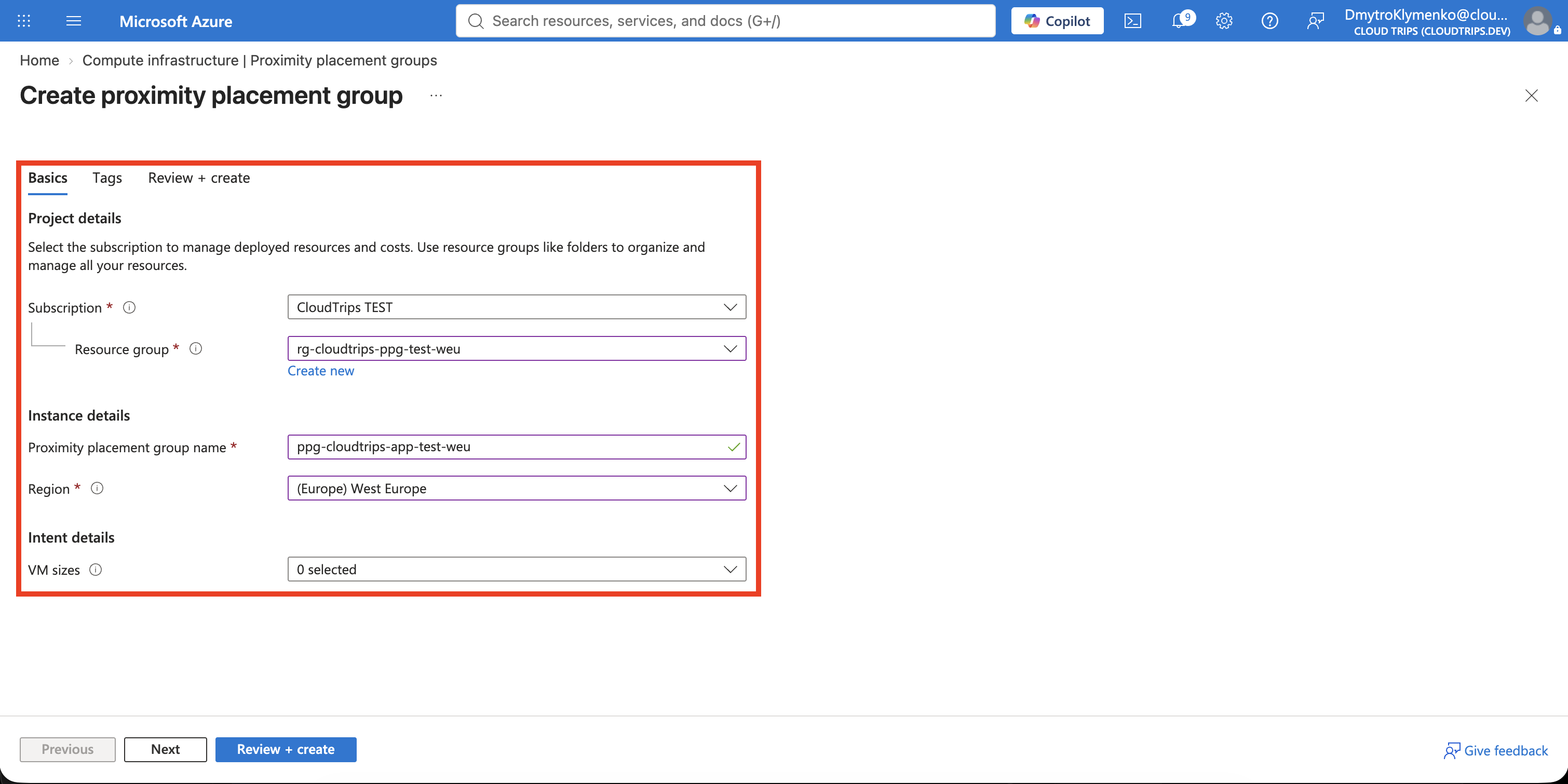Select the Basics tab
Screen dimensions: 1568x784
coord(47,178)
